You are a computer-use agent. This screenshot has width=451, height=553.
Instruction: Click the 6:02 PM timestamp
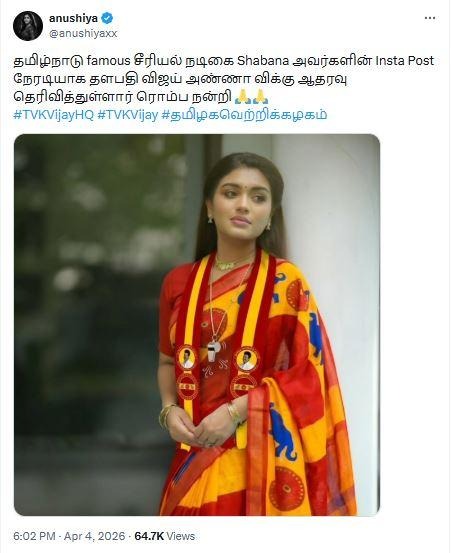pos(35,536)
